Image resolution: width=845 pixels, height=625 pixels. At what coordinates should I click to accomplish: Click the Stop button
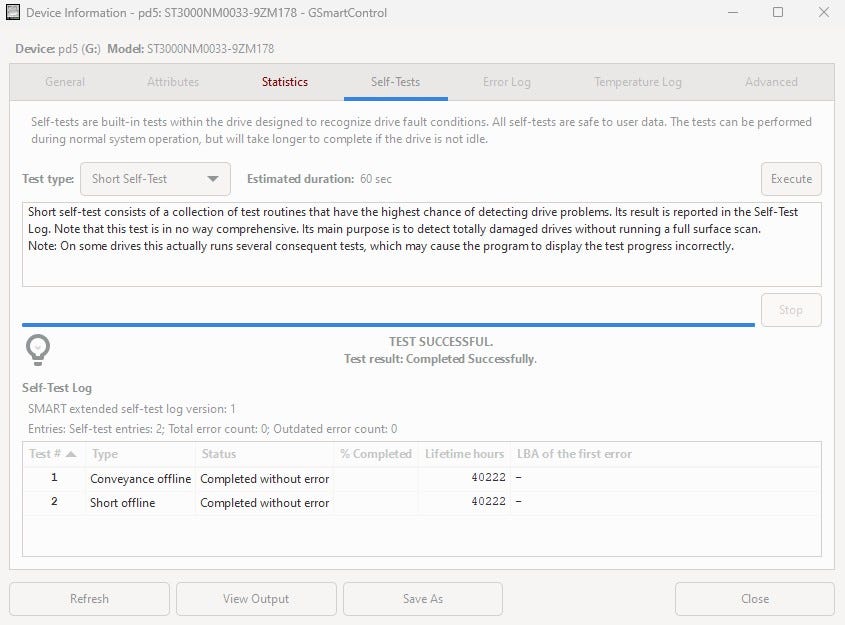coord(791,310)
